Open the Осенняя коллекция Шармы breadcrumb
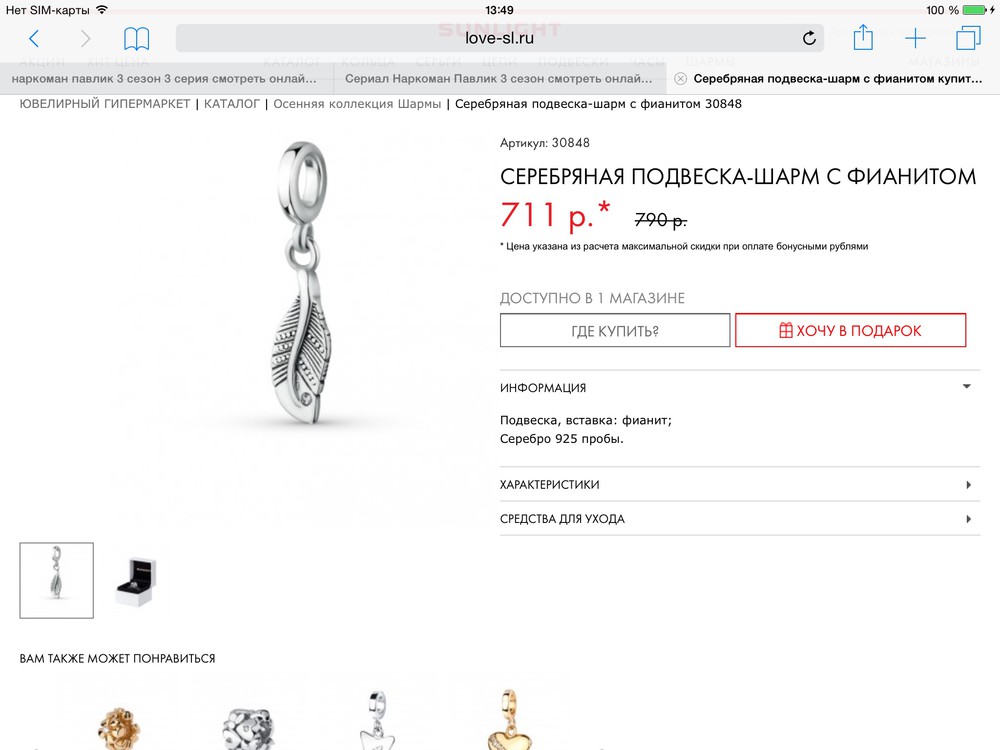 click(357, 104)
